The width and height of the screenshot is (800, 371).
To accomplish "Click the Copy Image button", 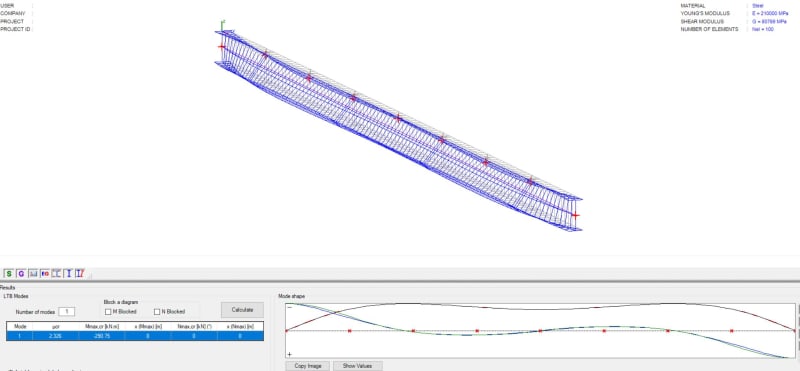I will (x=308, y=366).
